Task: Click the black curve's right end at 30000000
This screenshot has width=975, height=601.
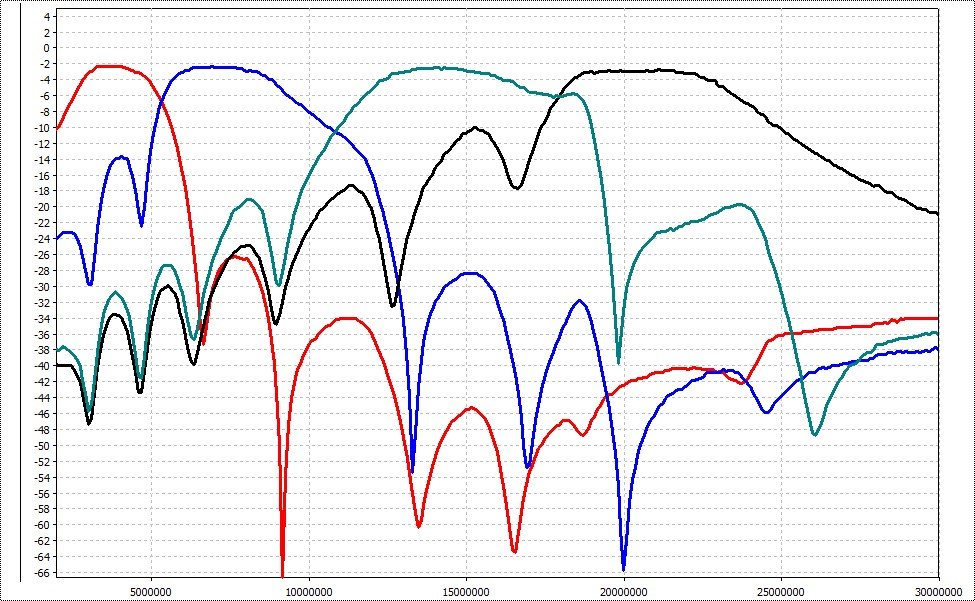Action: pyautogui.click(x=936, y=213)
